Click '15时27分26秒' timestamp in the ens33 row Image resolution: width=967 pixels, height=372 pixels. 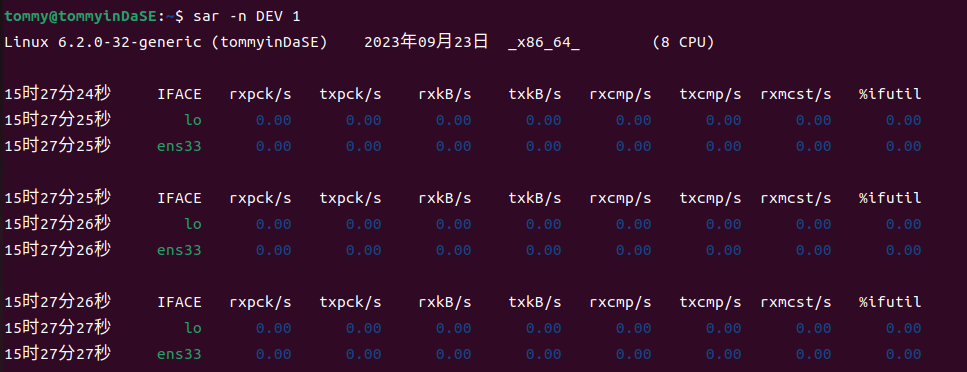[x=57, y=249]
